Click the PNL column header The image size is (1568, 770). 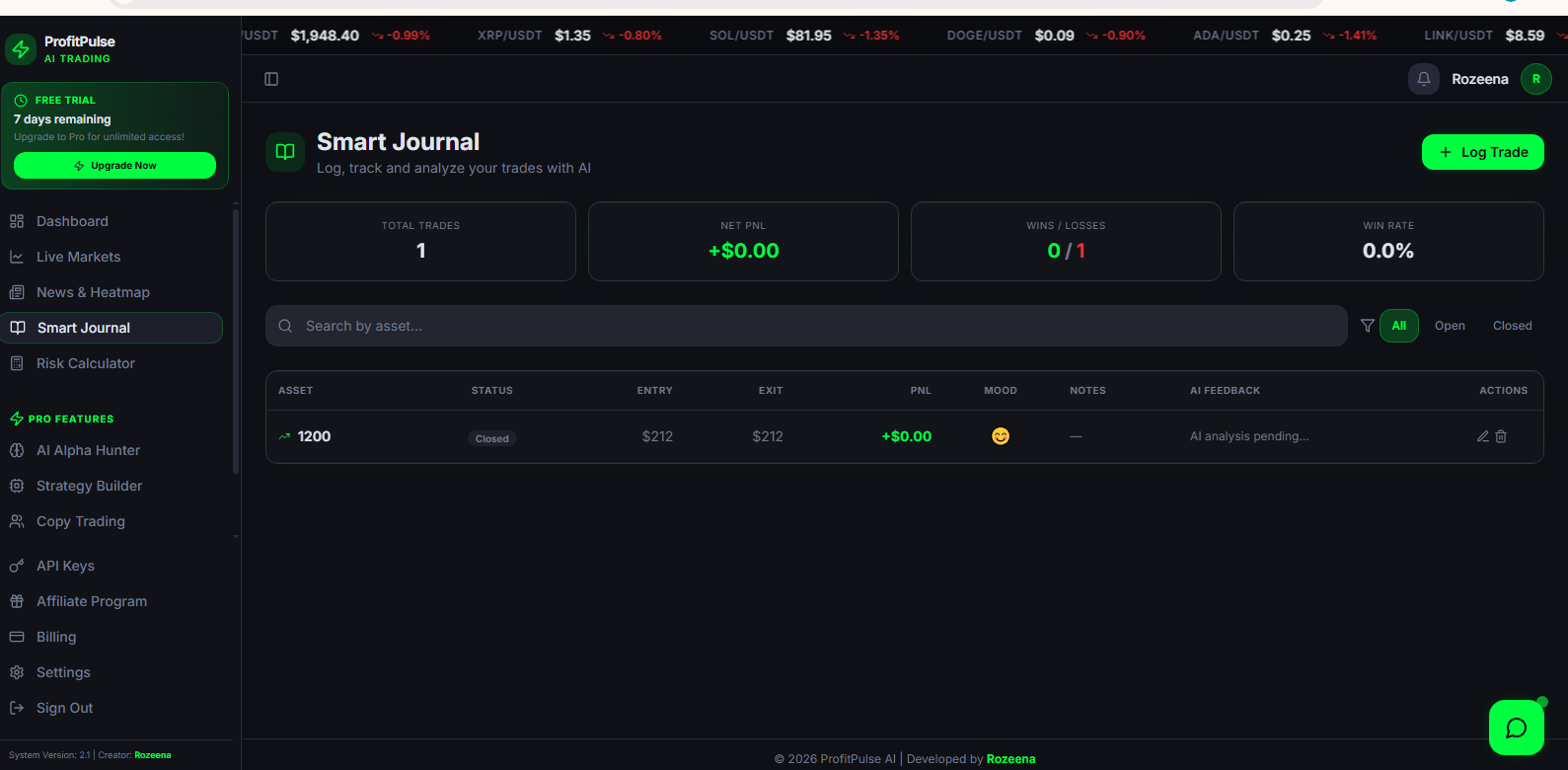pos(921,391)
